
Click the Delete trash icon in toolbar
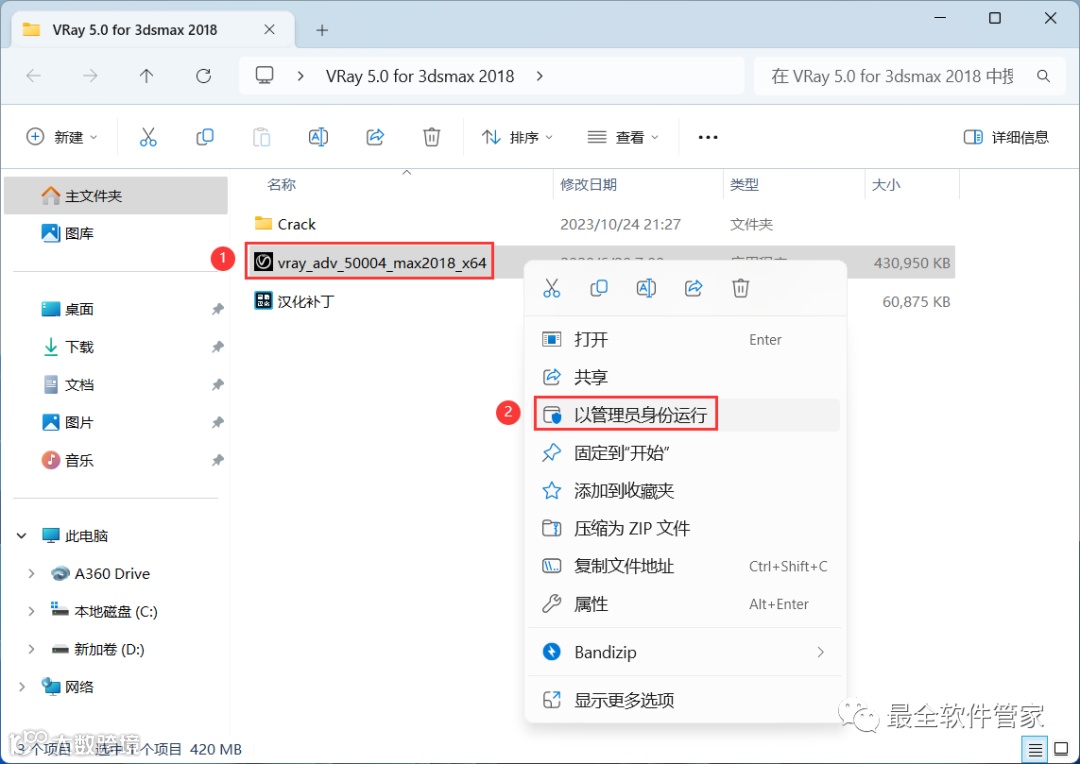coord(431,137)
